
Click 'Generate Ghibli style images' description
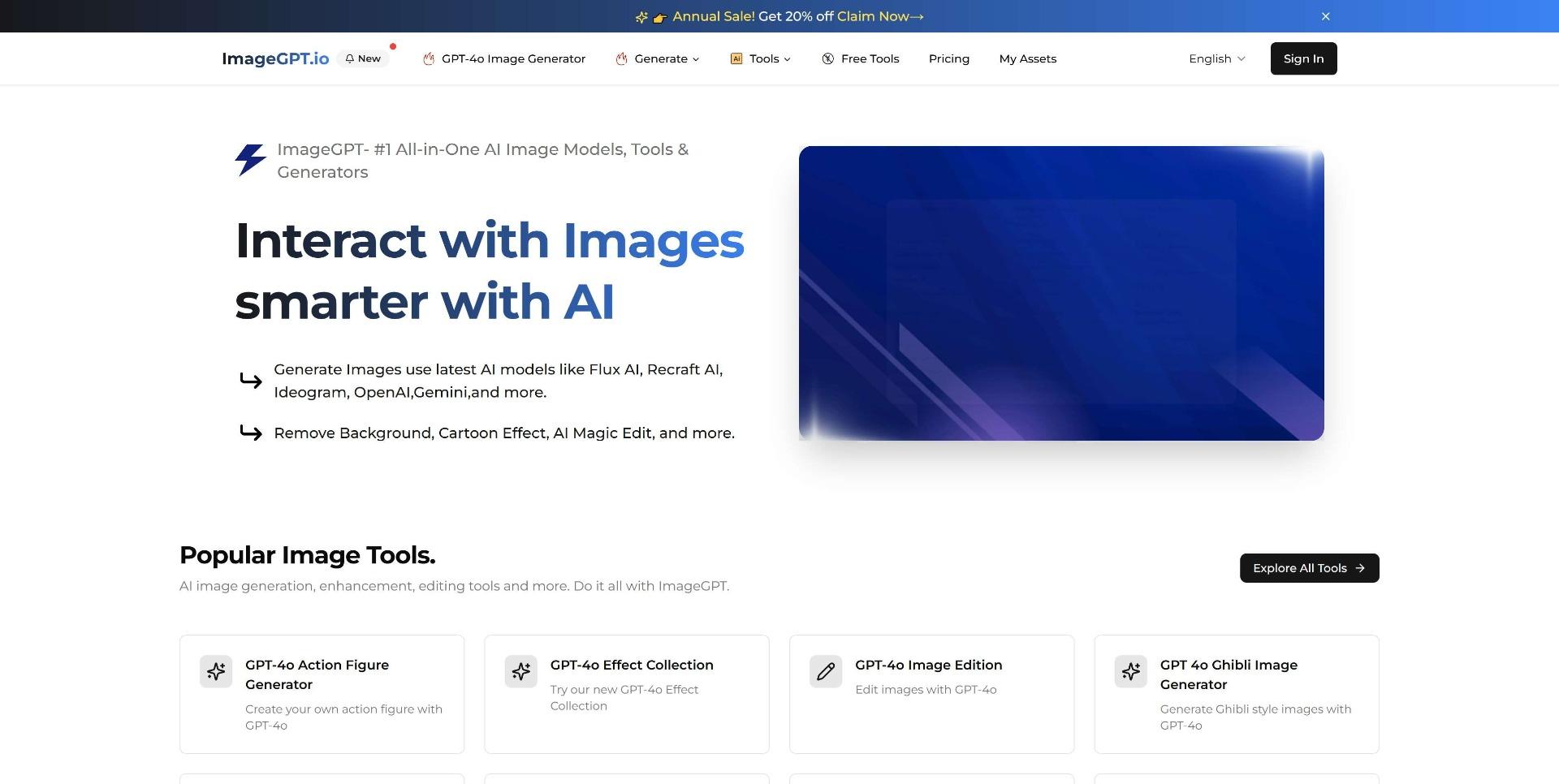(1256, 717)
